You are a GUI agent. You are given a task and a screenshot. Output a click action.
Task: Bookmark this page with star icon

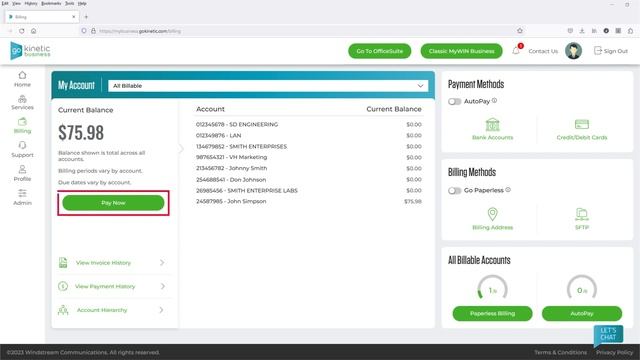click(520, 31)
